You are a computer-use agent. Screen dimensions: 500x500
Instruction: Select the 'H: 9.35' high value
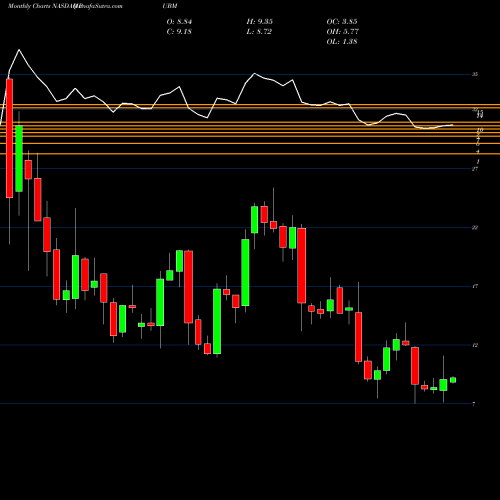point(260,22)
